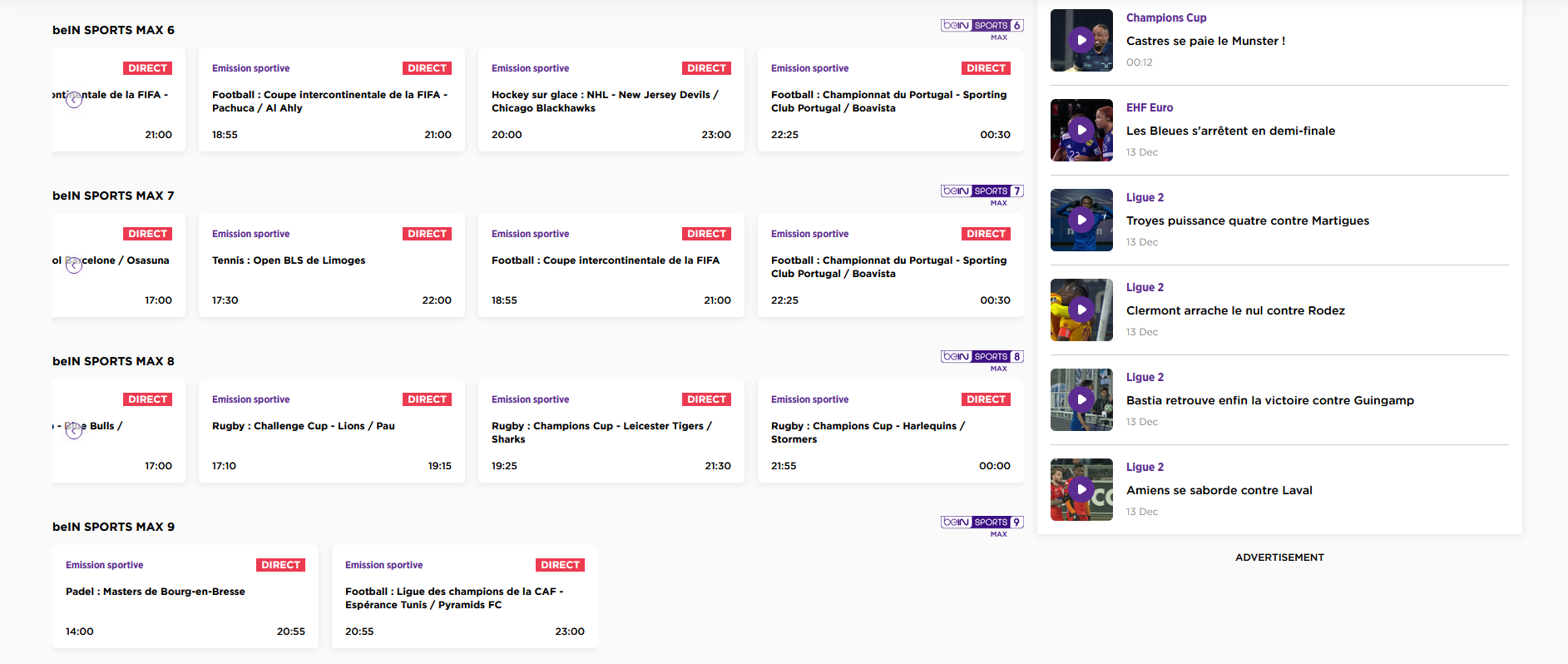Play the Clermont arrache le nul video

pos(1081,310)
